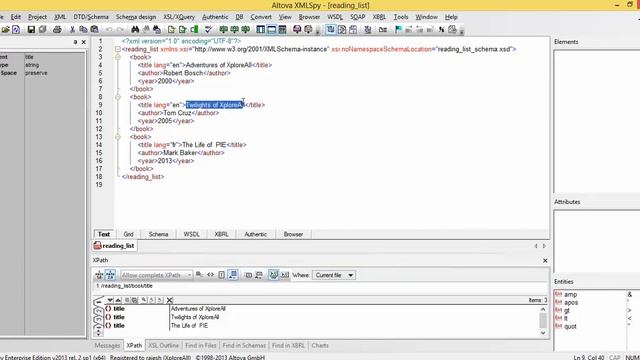This screenshot has width=640, height=360.
Task: Collapse the second book element on line 8
Action: 118,97
